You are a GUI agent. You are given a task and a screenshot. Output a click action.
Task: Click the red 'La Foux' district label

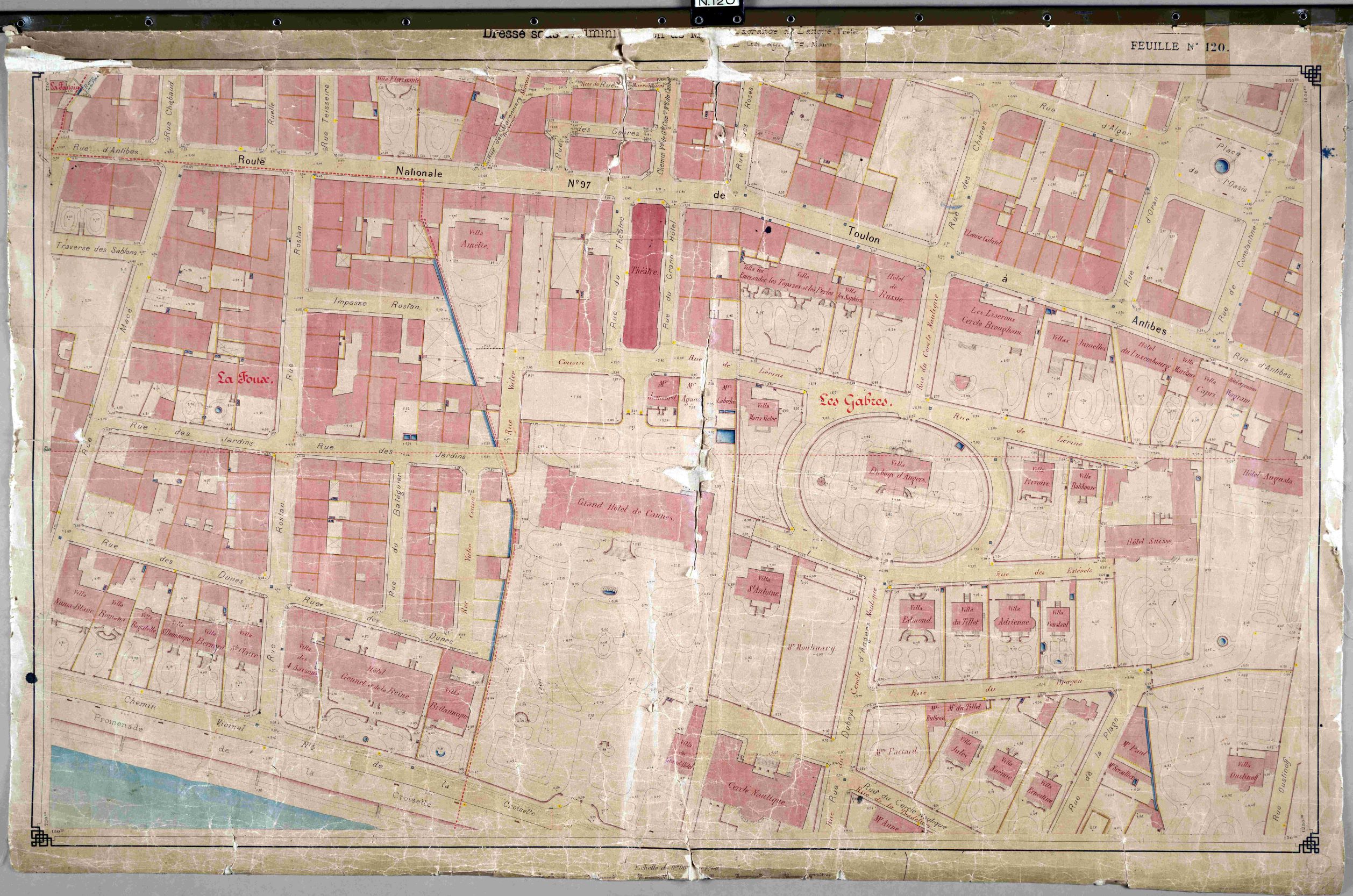pos(246,378)
